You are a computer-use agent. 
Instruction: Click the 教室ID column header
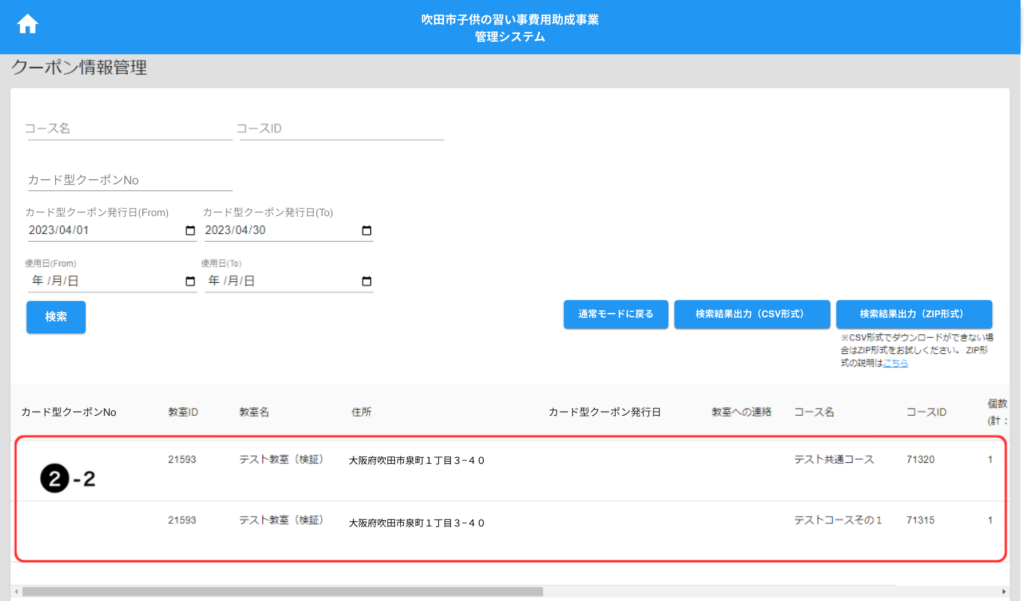183,412
